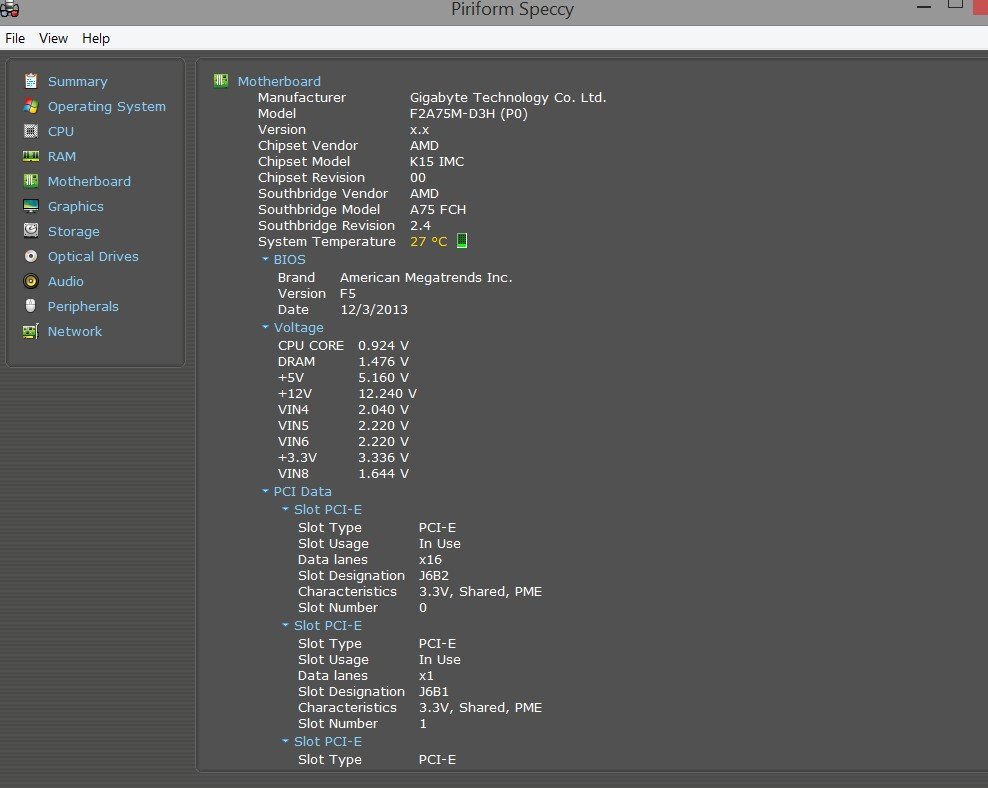The height and width of the screenshot is (788, 988).
Task: Click the slot designation J6B1
Action: 434,692
